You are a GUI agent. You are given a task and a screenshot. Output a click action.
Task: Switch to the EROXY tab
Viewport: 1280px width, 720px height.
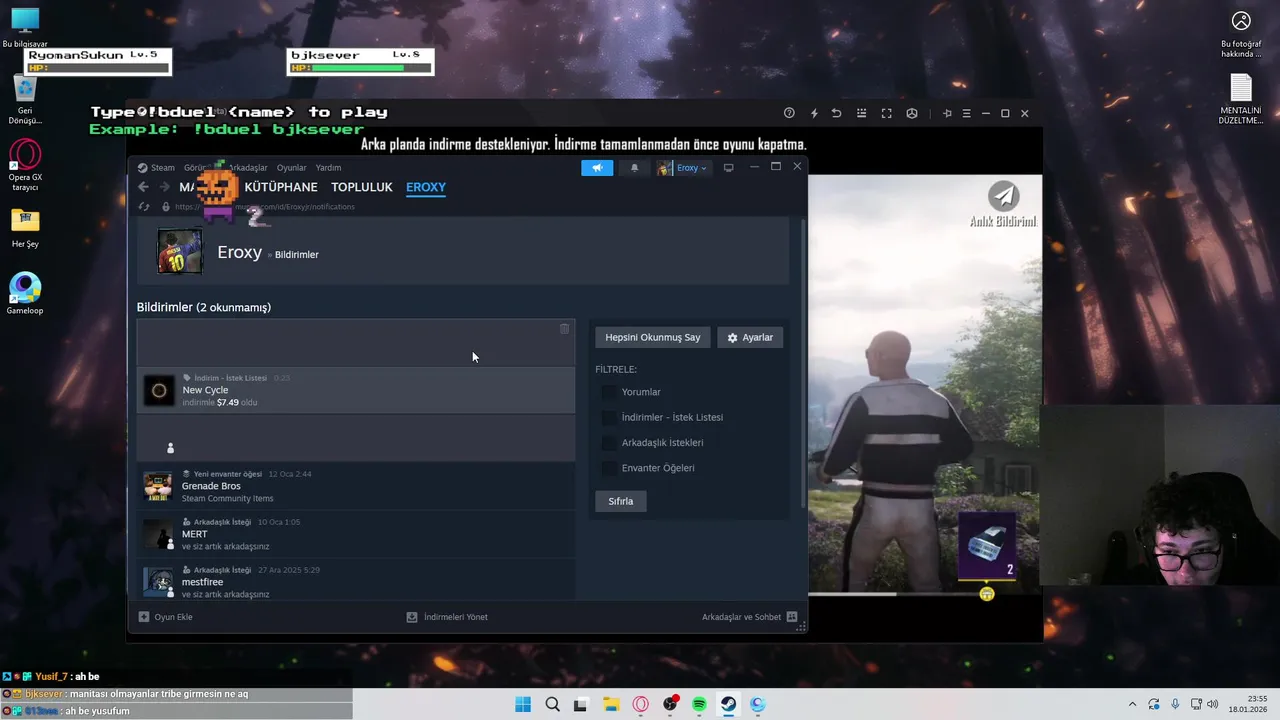(426, 187)
